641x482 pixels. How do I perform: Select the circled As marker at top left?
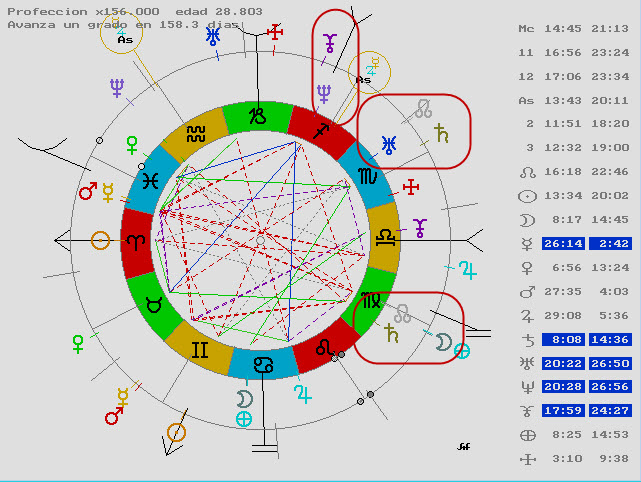124,38
